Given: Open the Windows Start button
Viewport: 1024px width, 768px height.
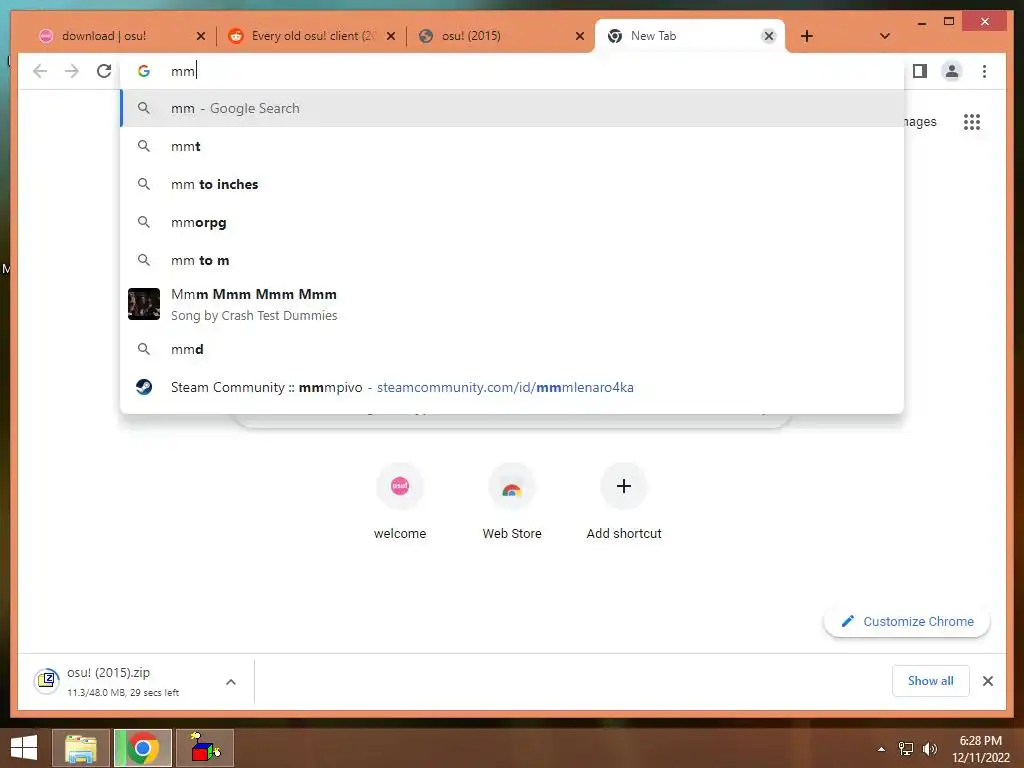Looking at the screenshot, I should pos(24,748).
